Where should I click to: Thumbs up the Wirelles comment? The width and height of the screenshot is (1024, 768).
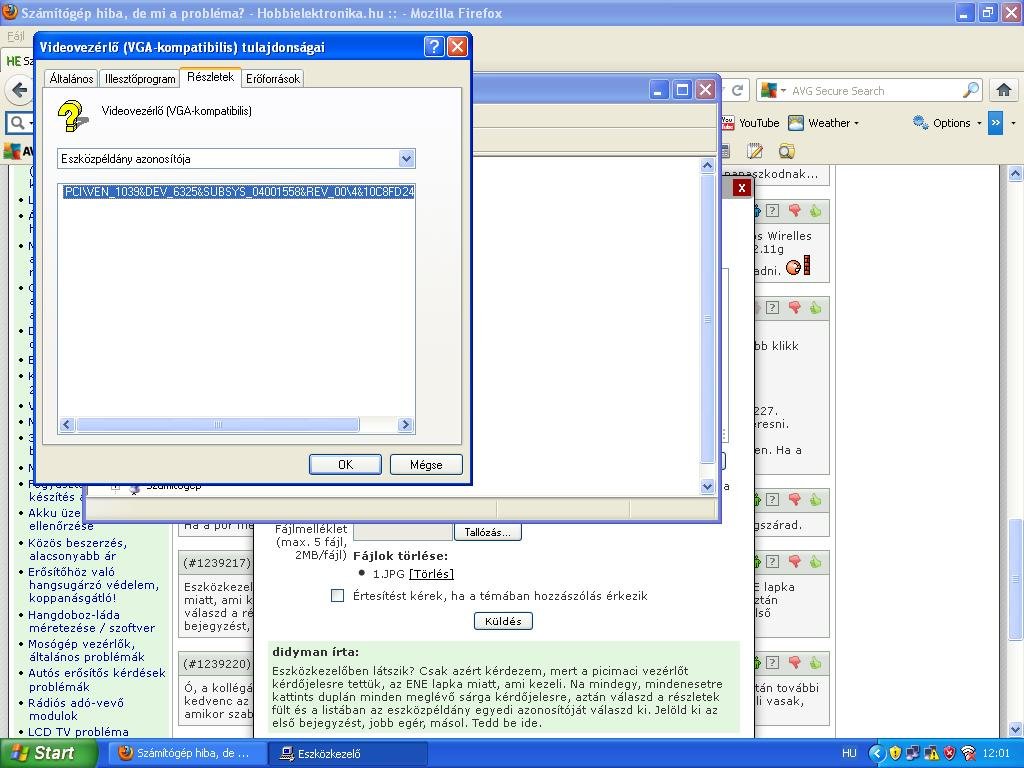(x=815, y=210)
